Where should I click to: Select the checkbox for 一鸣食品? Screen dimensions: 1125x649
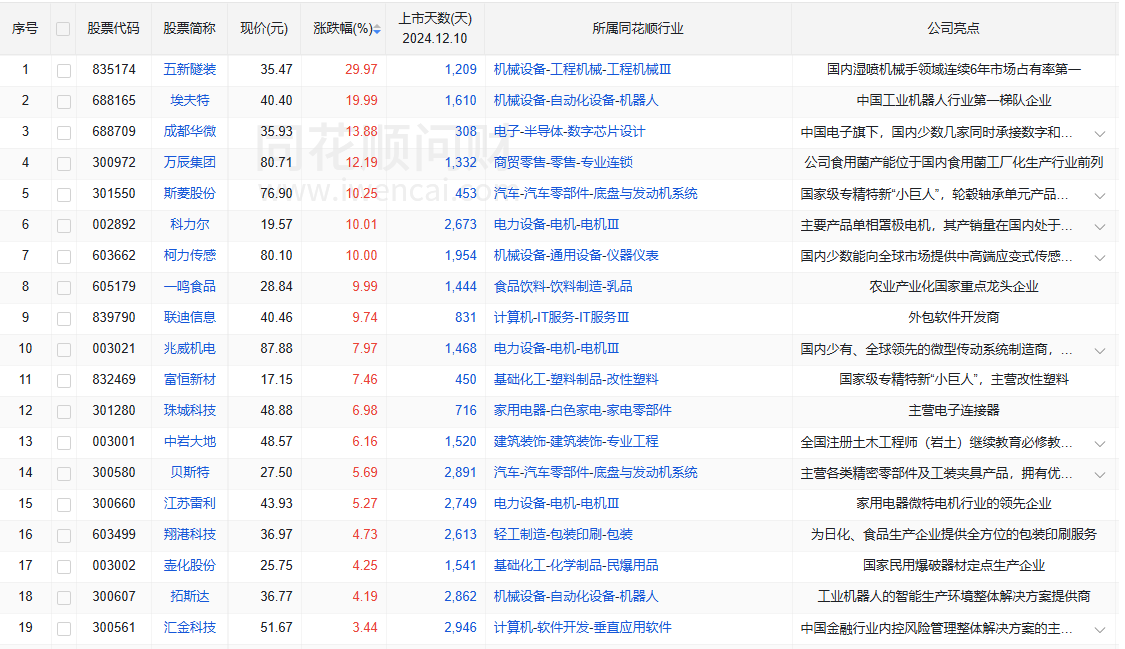tap(64, 287)
